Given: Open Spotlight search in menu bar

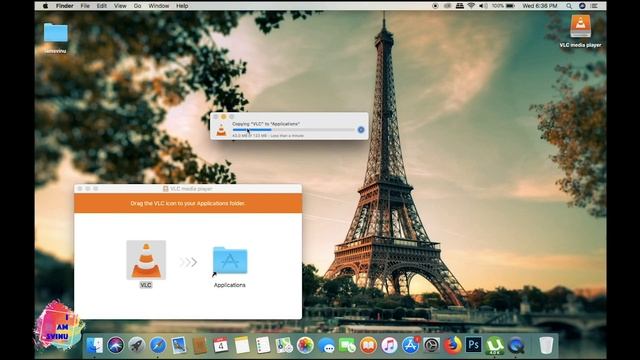Looking at the screenshot, I should click(x=569, y=6).
